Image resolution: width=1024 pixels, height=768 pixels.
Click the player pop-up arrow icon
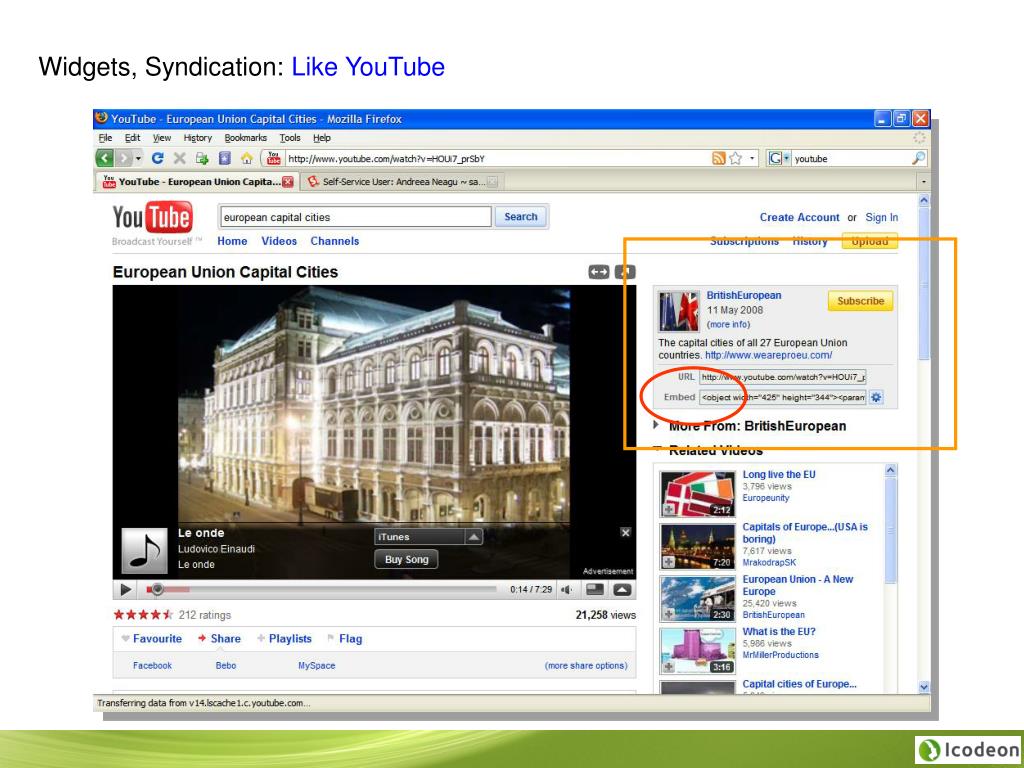coord(622,590)
